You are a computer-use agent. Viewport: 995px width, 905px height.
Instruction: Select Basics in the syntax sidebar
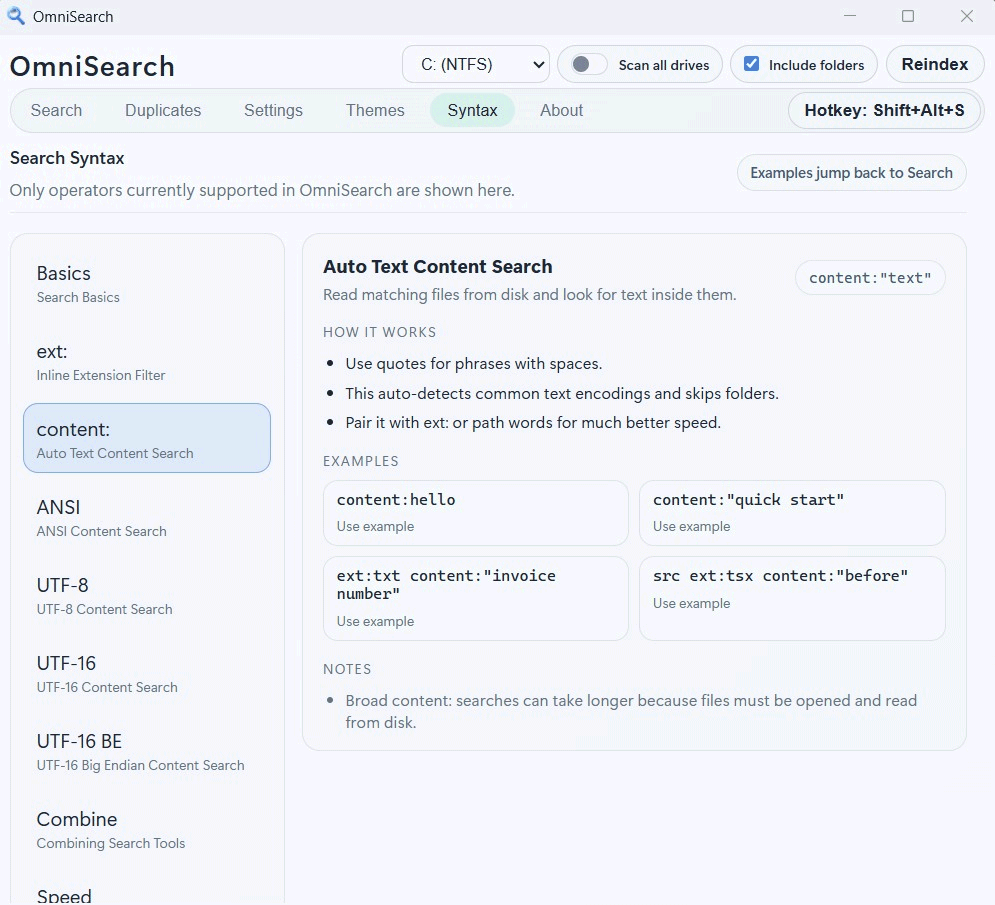[146, 283]
